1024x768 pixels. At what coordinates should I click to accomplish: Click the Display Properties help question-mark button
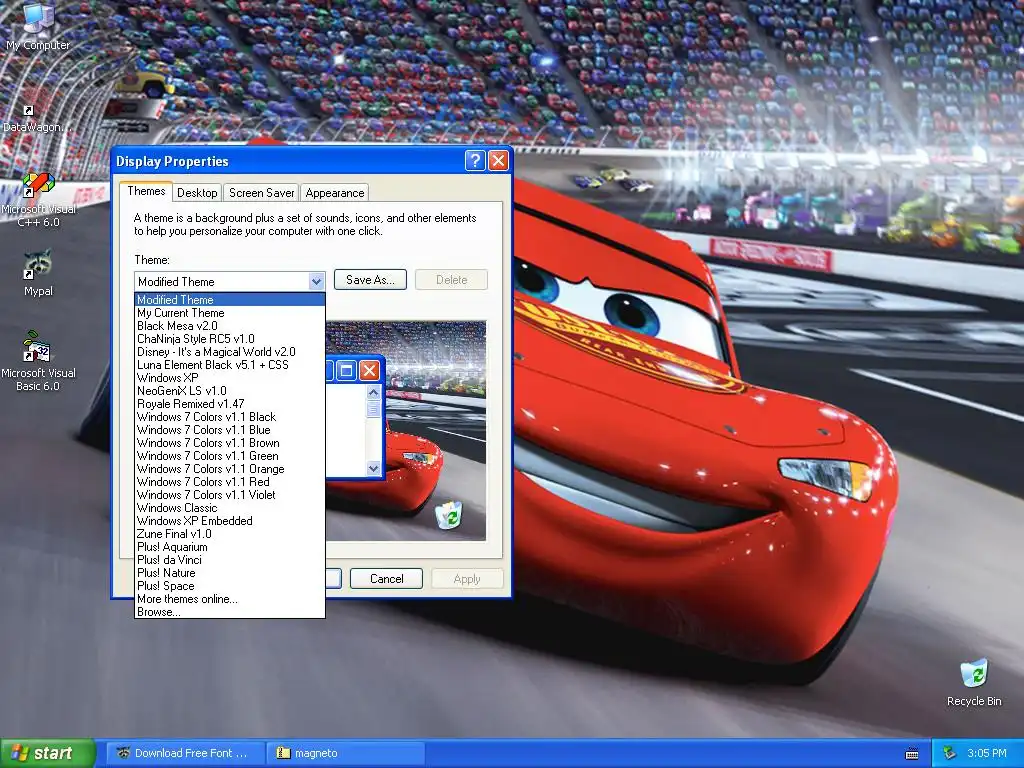[475, 161]
